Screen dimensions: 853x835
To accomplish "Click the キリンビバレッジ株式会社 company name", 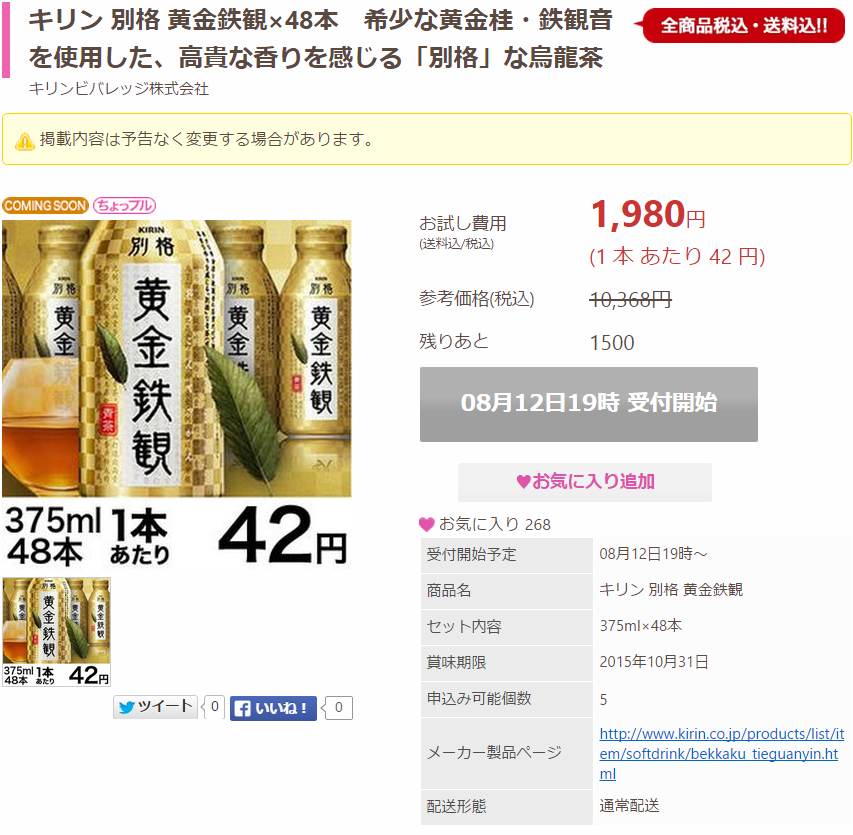I will click(119, 89).
